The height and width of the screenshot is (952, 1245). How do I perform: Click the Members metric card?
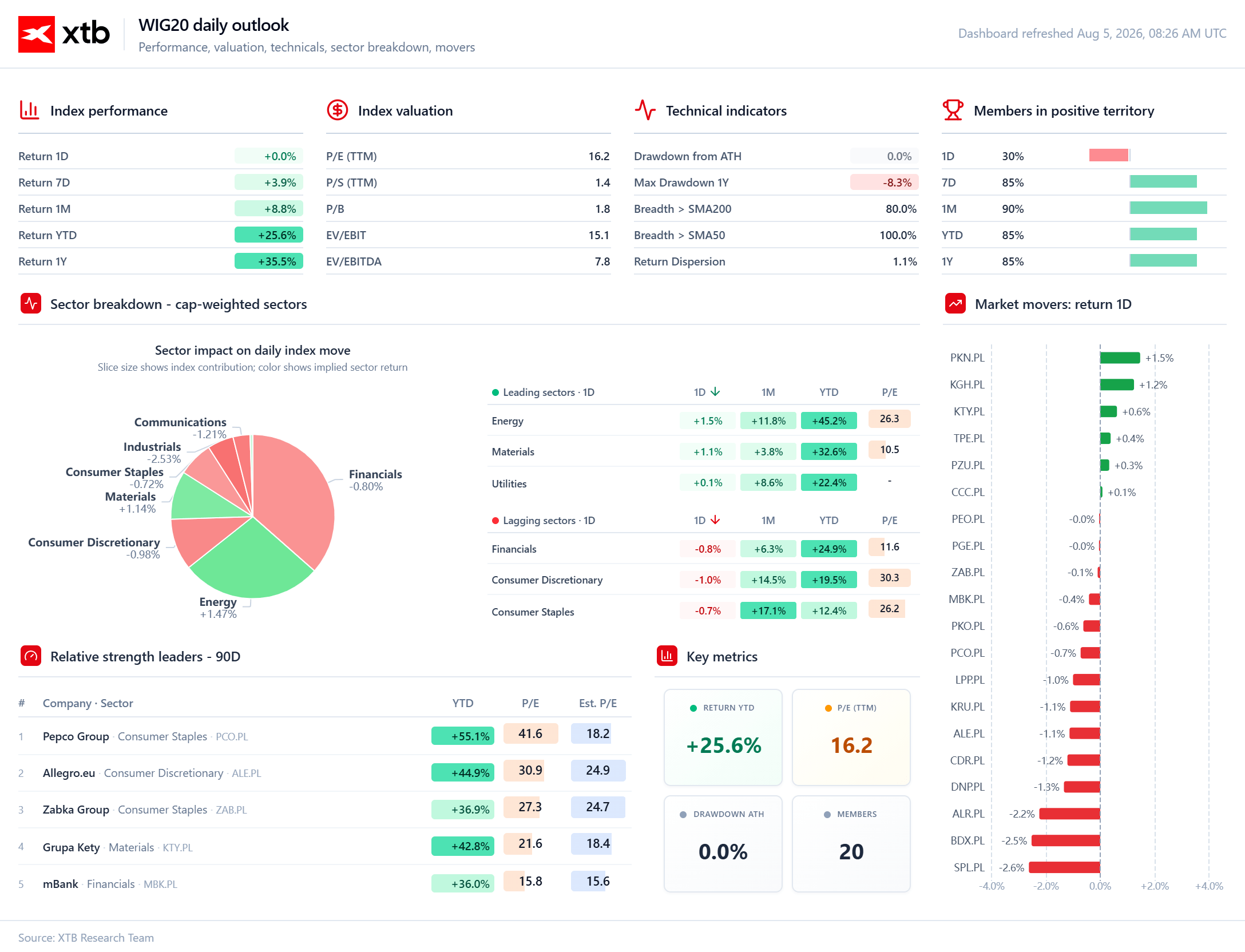point(851,843)
